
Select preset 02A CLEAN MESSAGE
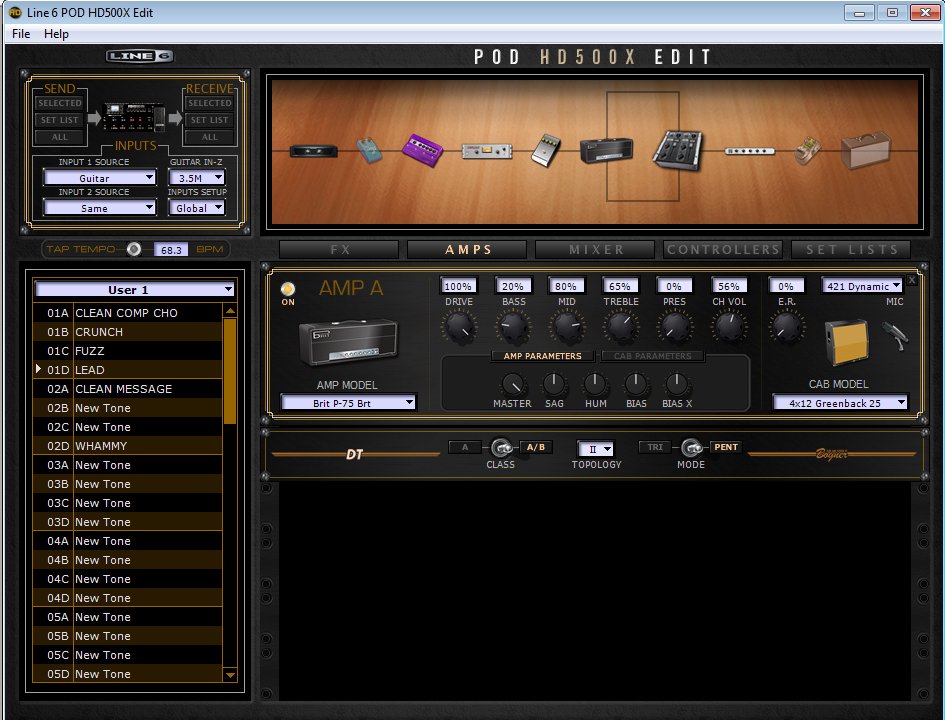coord(128,389)
